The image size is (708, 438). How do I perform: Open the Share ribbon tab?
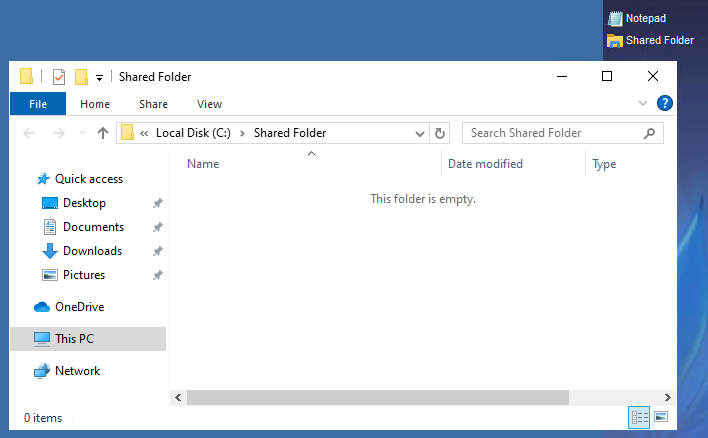pyautogui.click(x=153, y=104)
